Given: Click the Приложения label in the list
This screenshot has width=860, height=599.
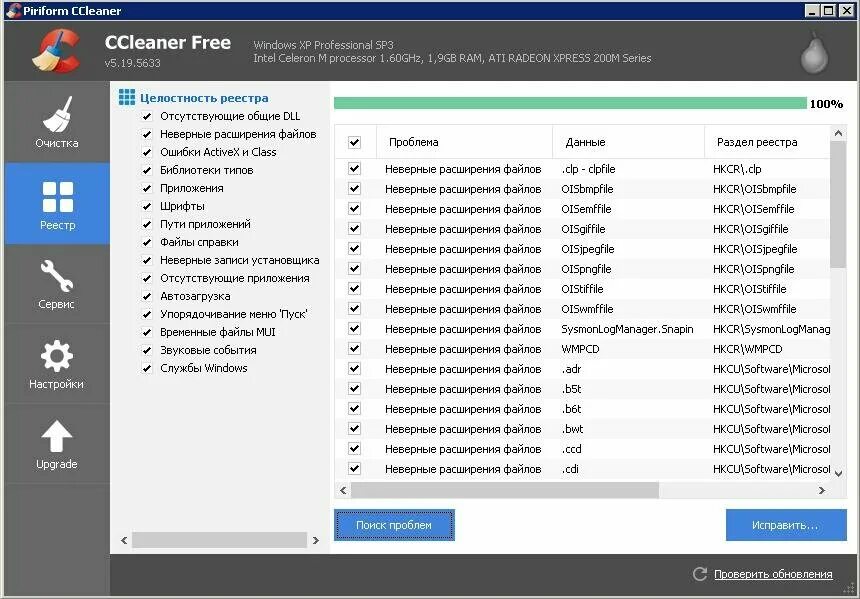Looking at the screenshot, I should [191, 188].
